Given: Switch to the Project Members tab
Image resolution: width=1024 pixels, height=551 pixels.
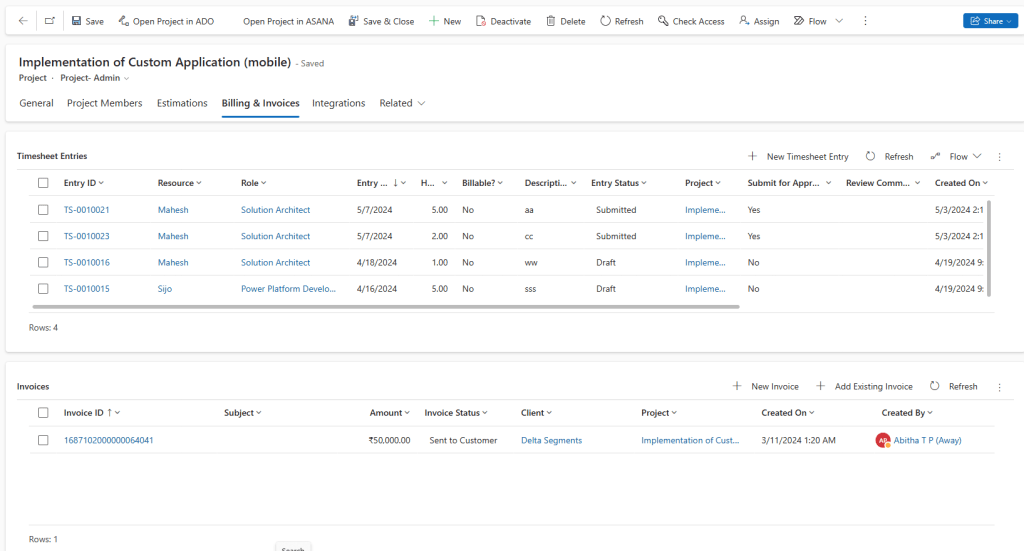Looking at the screenshot, I should tap(104, 103).
